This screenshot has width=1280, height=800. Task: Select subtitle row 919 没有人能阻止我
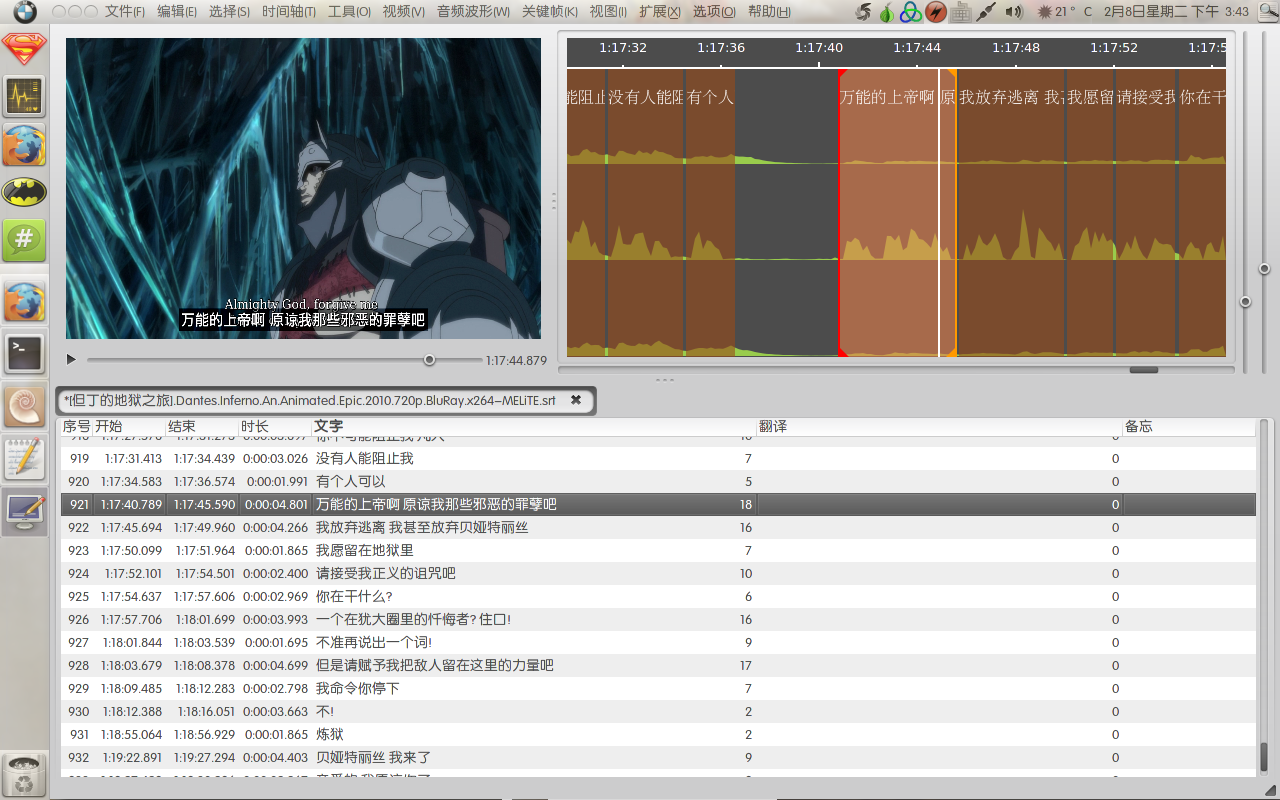tap(658, 458)
